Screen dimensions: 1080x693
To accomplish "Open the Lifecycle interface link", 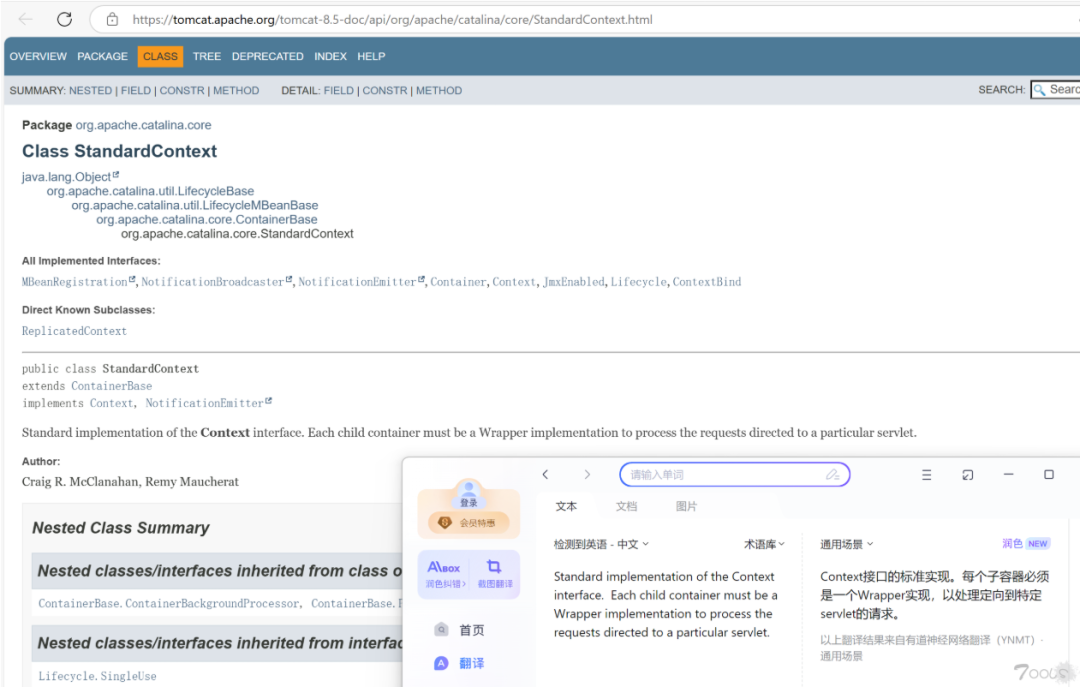I will 638,282.
